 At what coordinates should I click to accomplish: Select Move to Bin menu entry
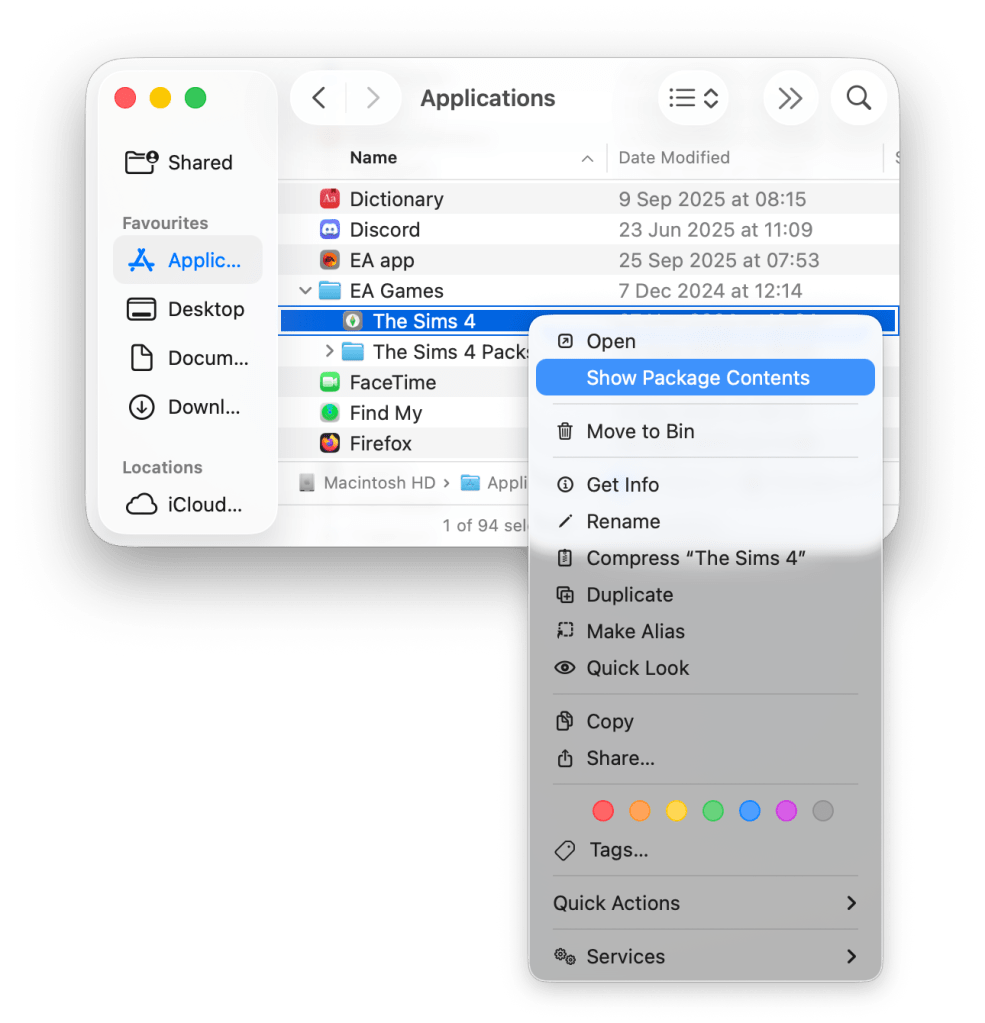click(x=640, y=431)
